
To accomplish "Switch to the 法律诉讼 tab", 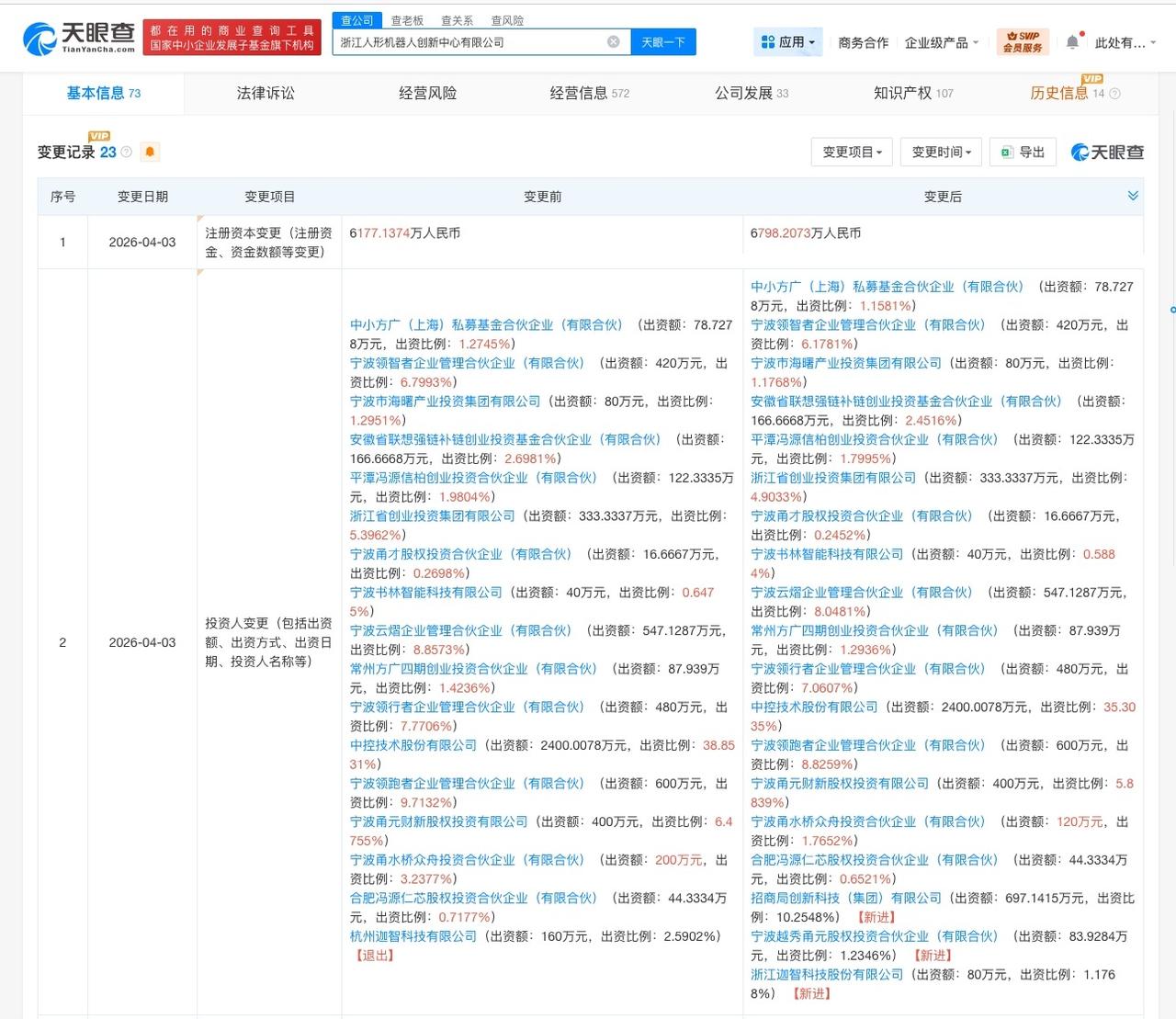I will click(266, 93).
